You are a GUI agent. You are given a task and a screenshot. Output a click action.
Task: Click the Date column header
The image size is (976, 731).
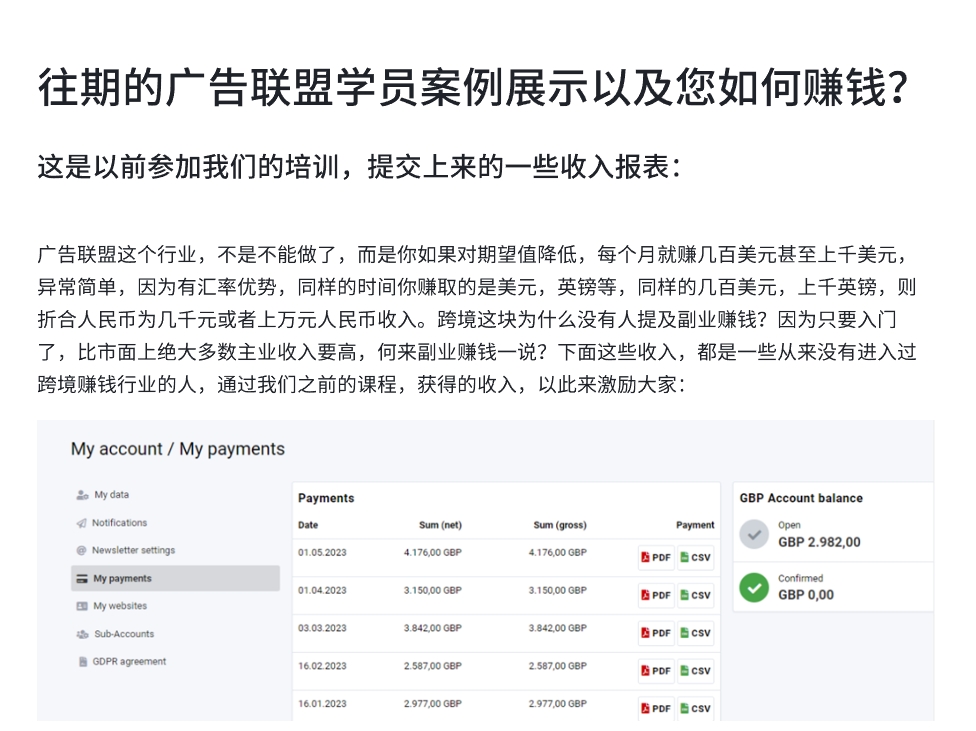[x=308, y=525]
